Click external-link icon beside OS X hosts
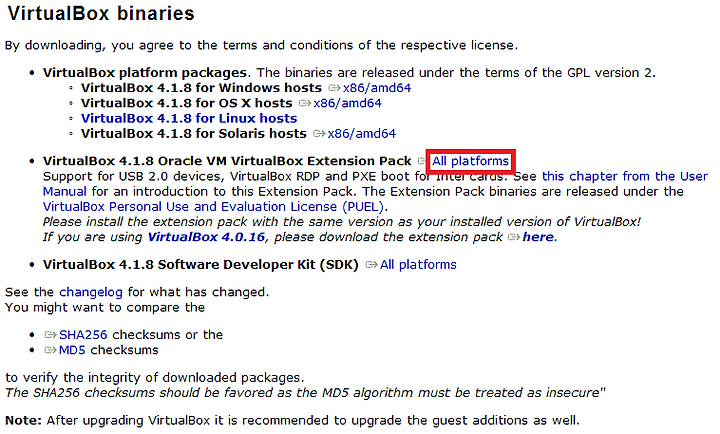720x434 pixels. point(305,103)
